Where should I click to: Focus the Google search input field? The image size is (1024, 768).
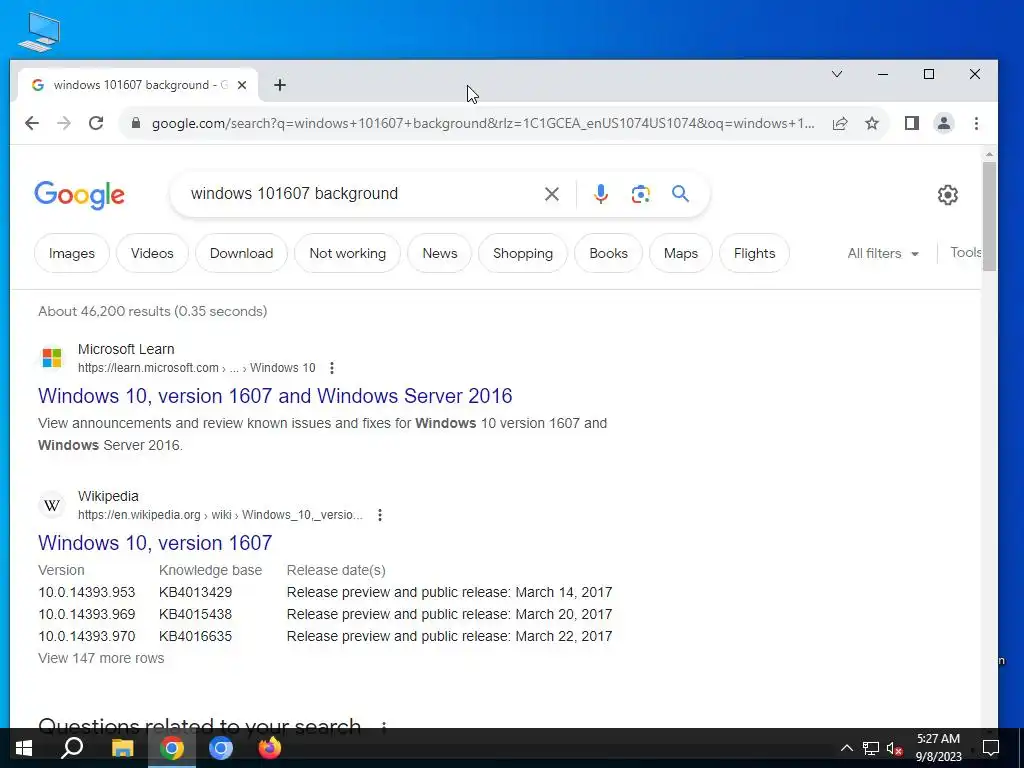pos(359,194)
